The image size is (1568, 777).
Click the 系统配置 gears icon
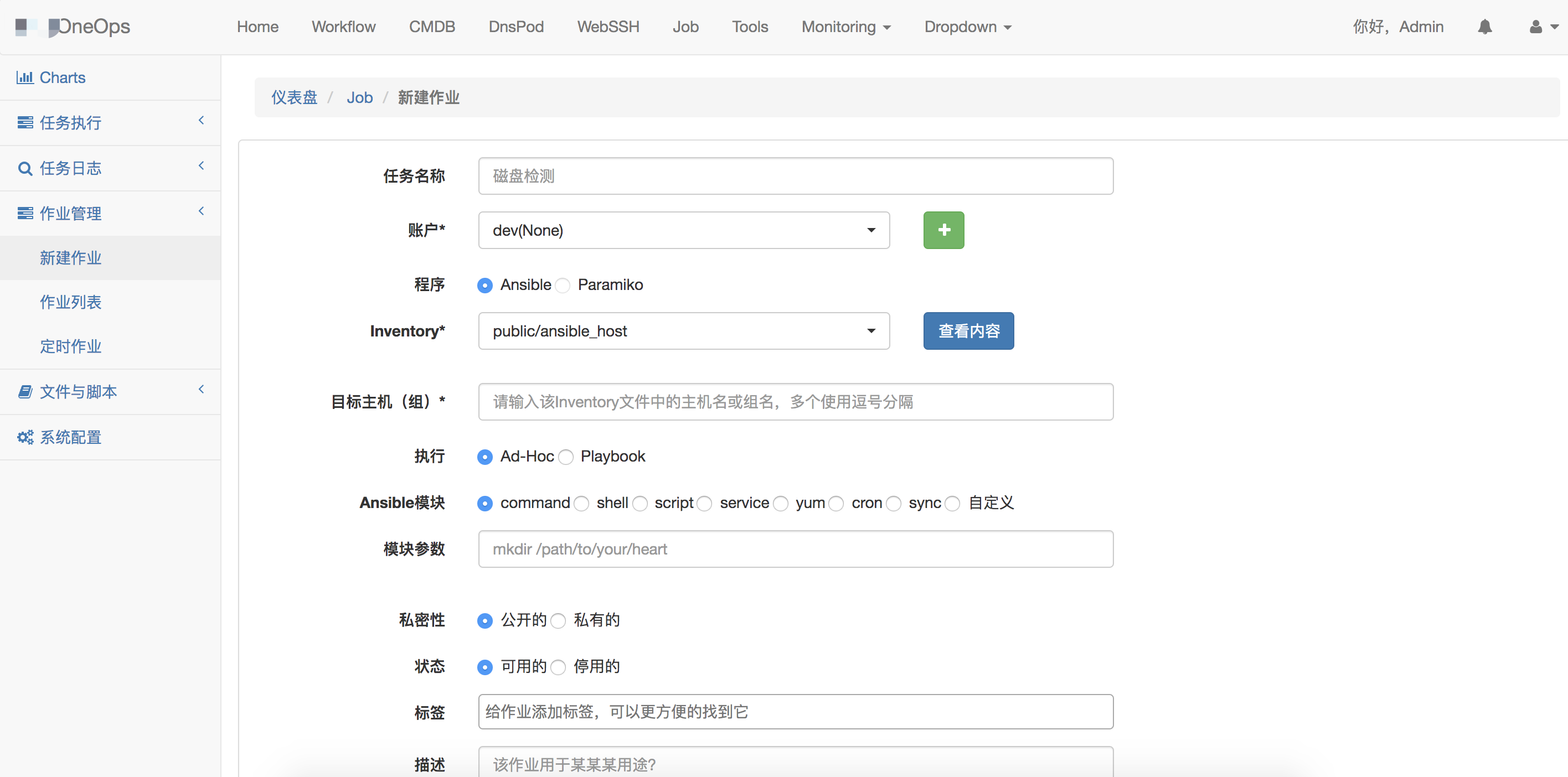[25, 437]
